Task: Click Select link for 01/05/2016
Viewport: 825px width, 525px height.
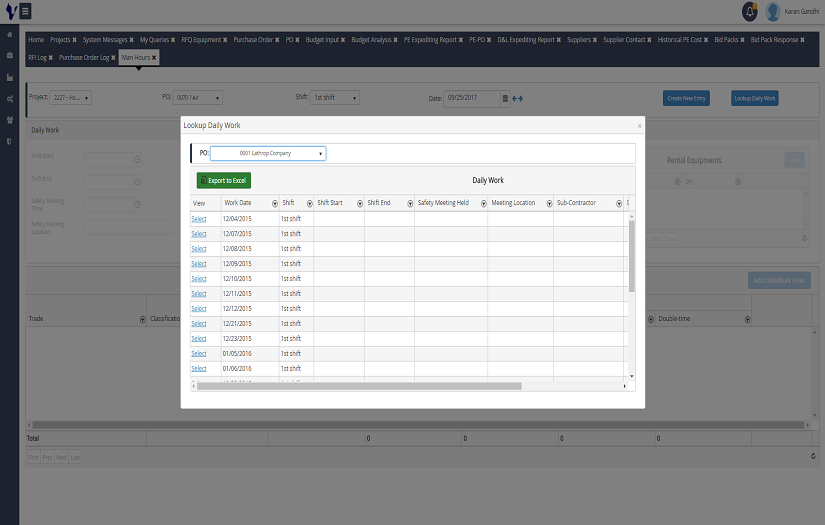Action: click(x=199, y=354)
